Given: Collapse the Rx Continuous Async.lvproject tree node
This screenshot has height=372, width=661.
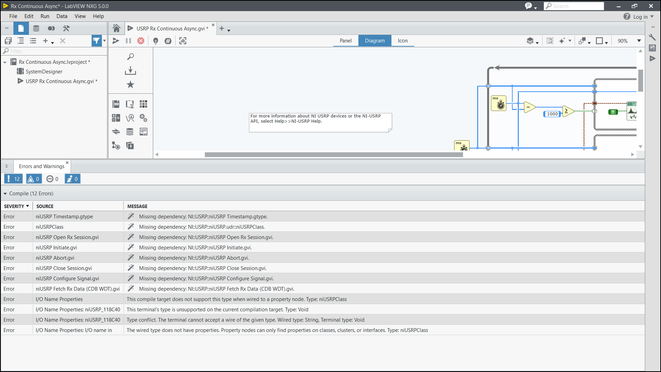Looking at the screenshot, I should point(5,62).
